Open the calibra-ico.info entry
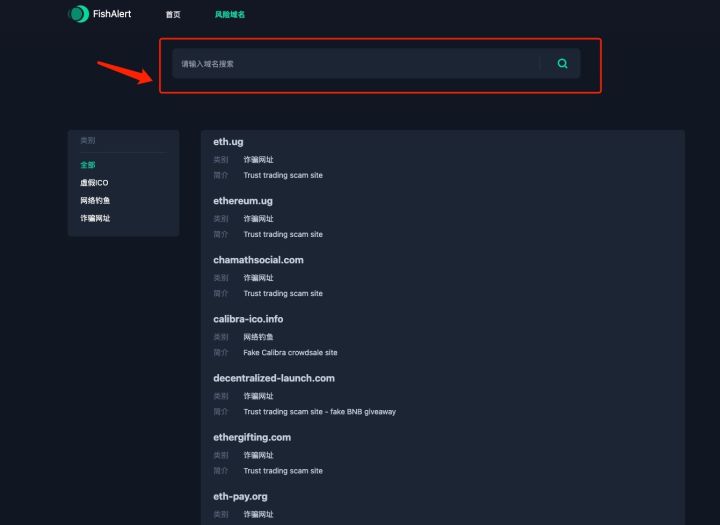The height and width of the screenshot is (525, 720). point(248,319)
